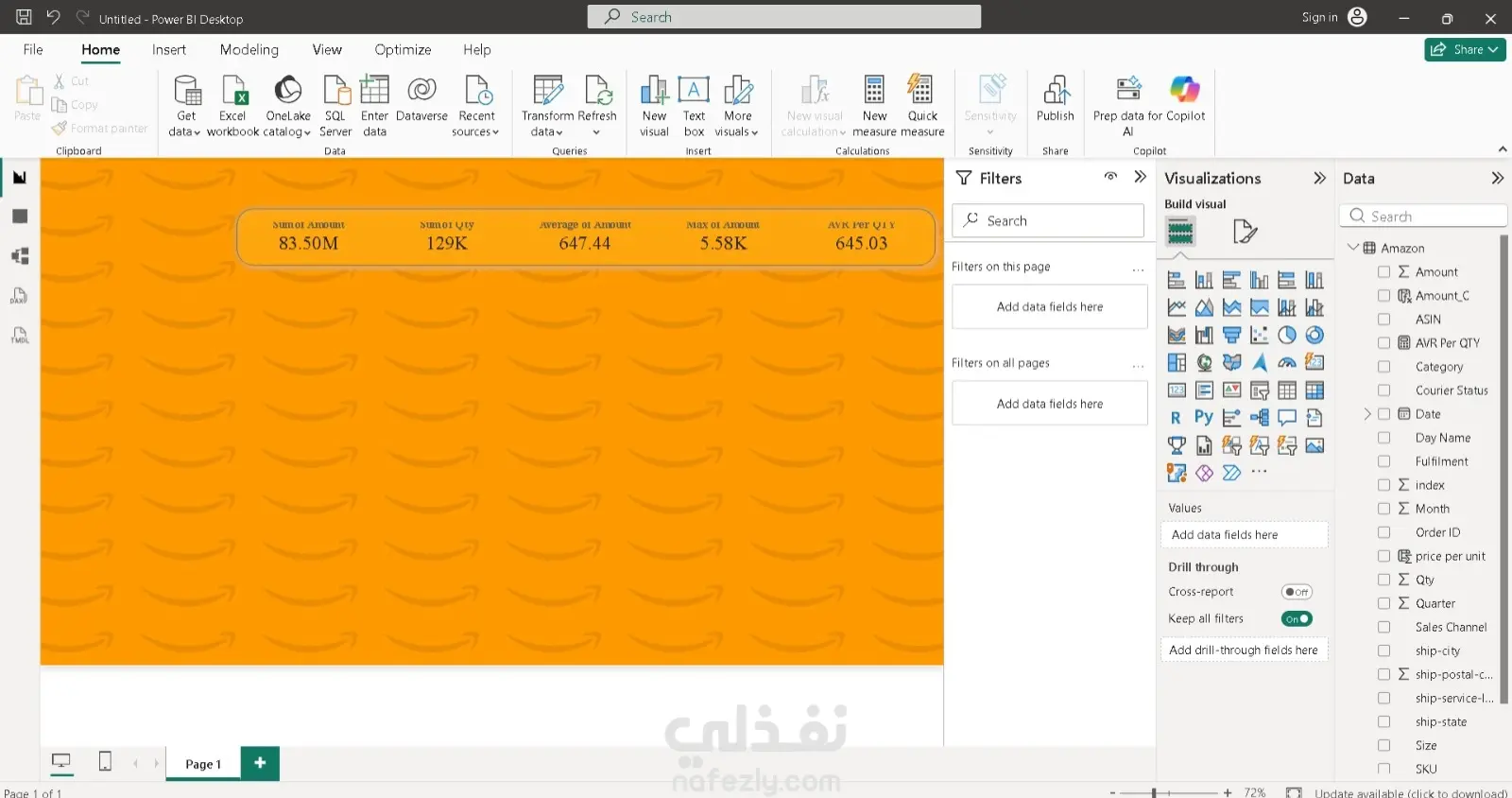The image size is (1512, 798).
Task: Open TMDL view in sidebar
Action: point(20,336)
